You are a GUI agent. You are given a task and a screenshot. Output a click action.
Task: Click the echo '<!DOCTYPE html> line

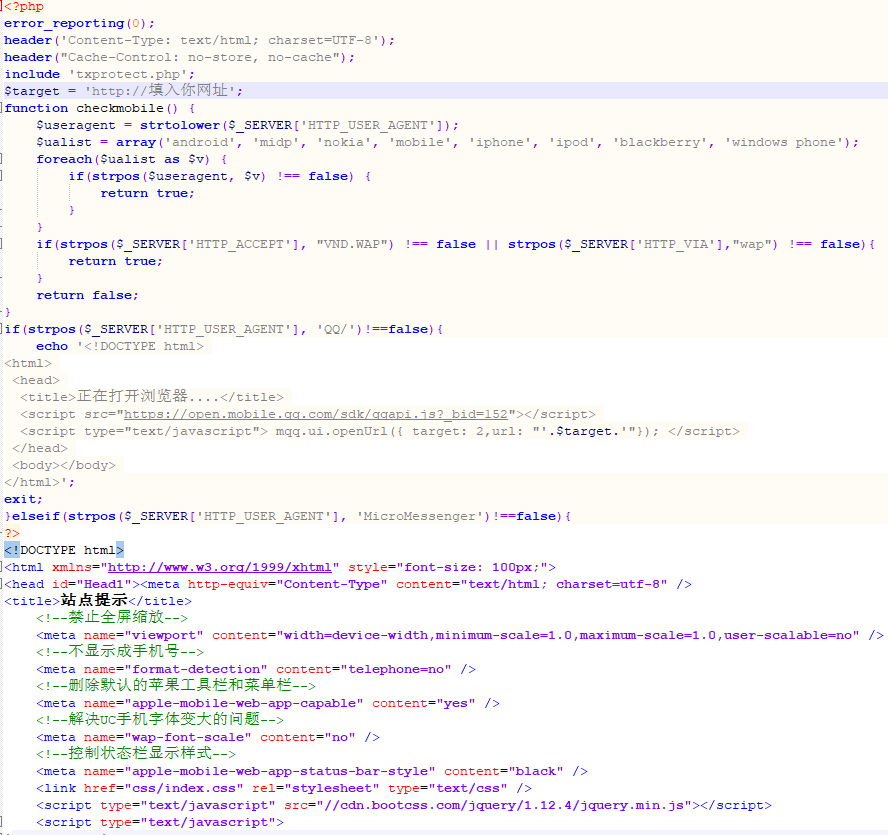click(120, 347)
